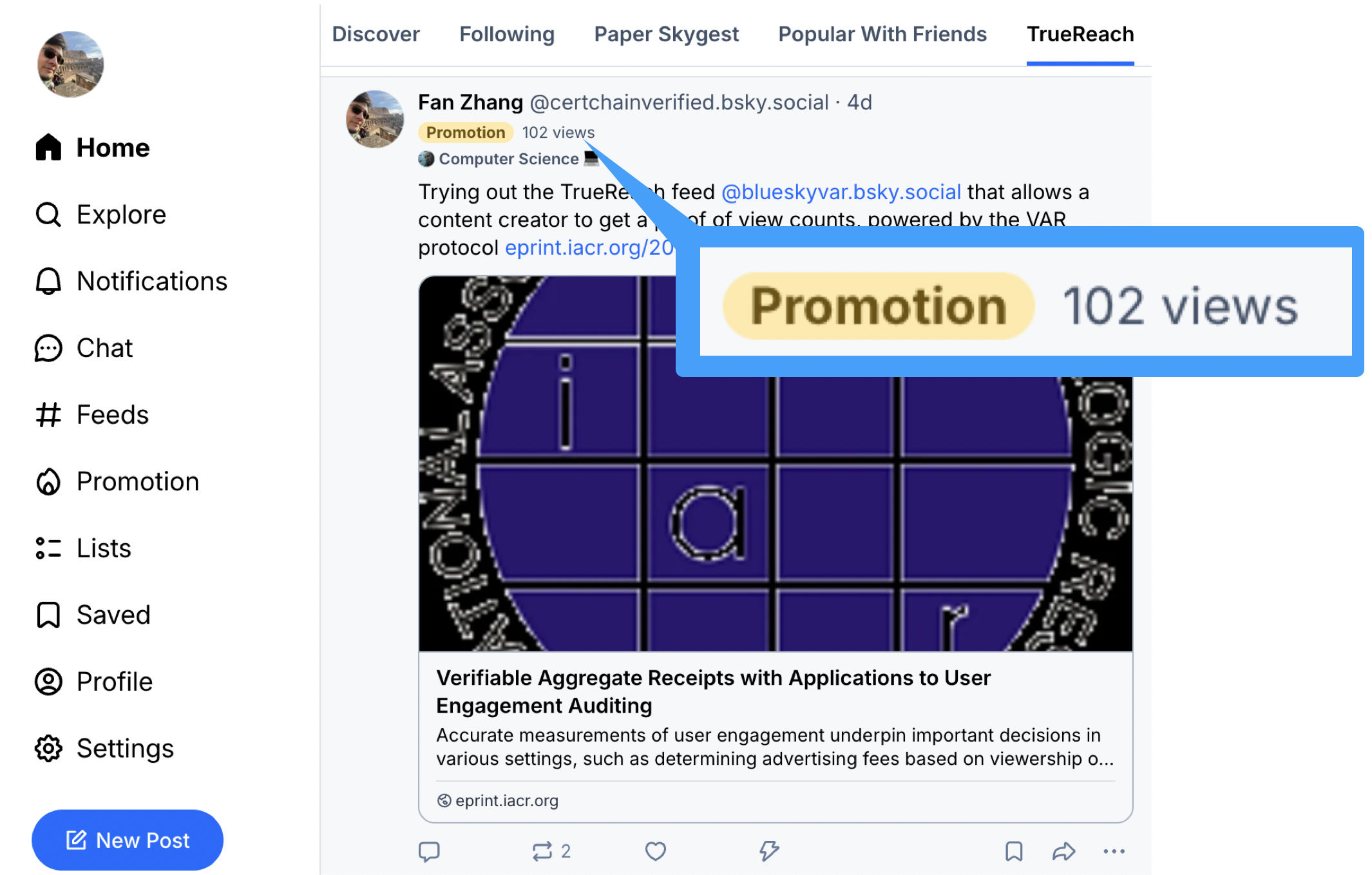Share the post with the arrow icon
This screenshot has height=875, width=1372.
1063,851
